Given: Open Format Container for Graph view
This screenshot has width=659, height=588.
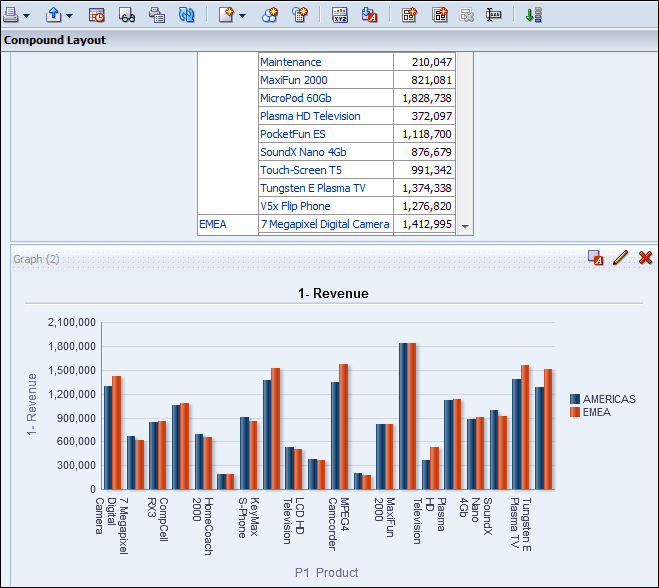Looking at the screenshot, I should click(x=595, y=258).
